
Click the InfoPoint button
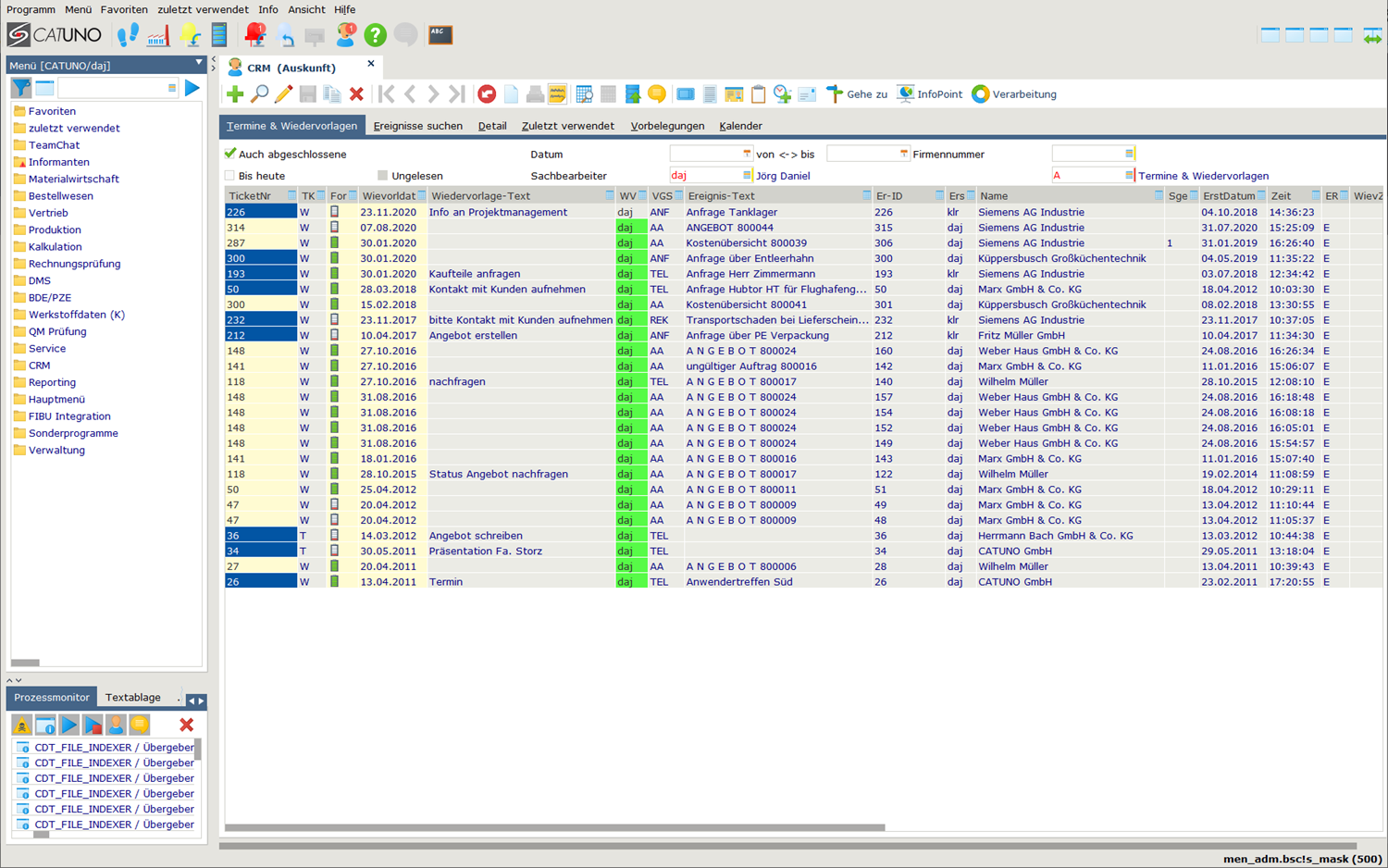(x=930, y=94)
